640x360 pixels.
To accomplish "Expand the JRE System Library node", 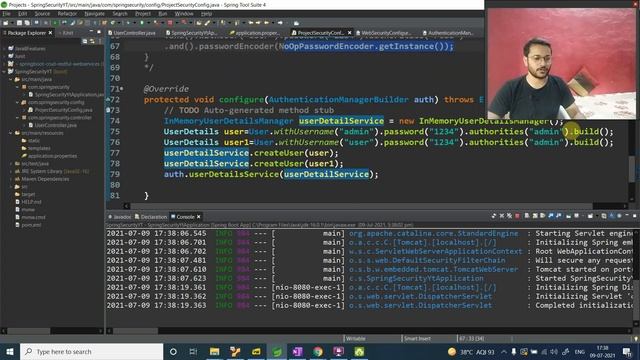I will click(11, 171).
